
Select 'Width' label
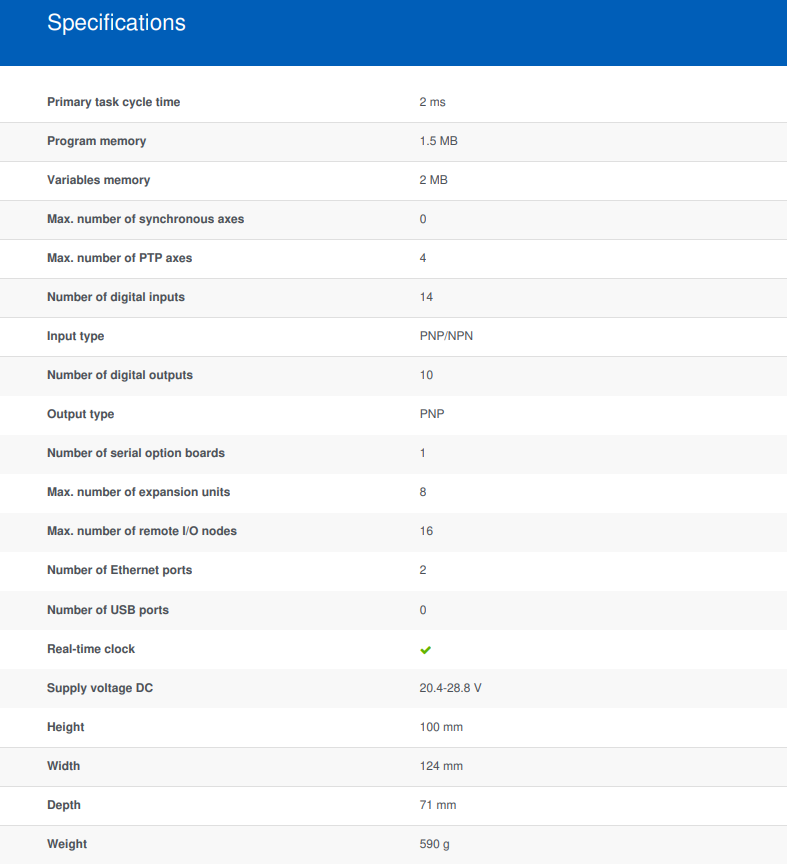[x=63, y=766]
